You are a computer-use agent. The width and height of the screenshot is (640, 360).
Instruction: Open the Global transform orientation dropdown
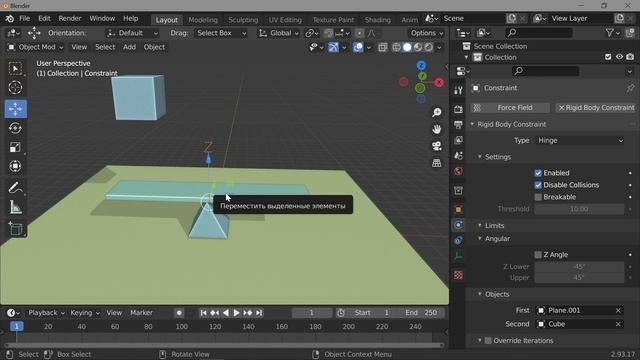coord(279,33)
